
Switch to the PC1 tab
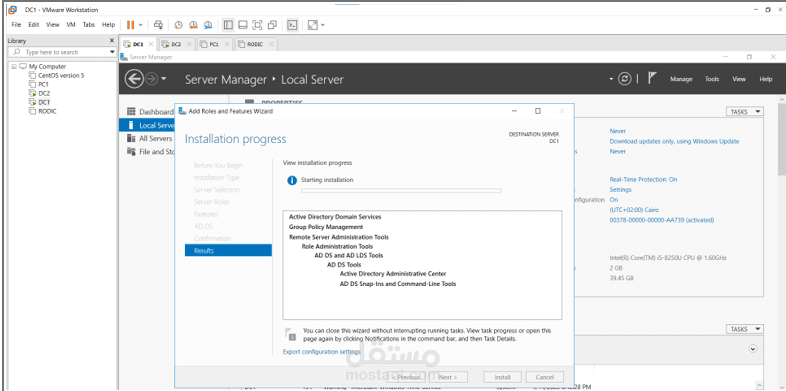tap(214, 44)
